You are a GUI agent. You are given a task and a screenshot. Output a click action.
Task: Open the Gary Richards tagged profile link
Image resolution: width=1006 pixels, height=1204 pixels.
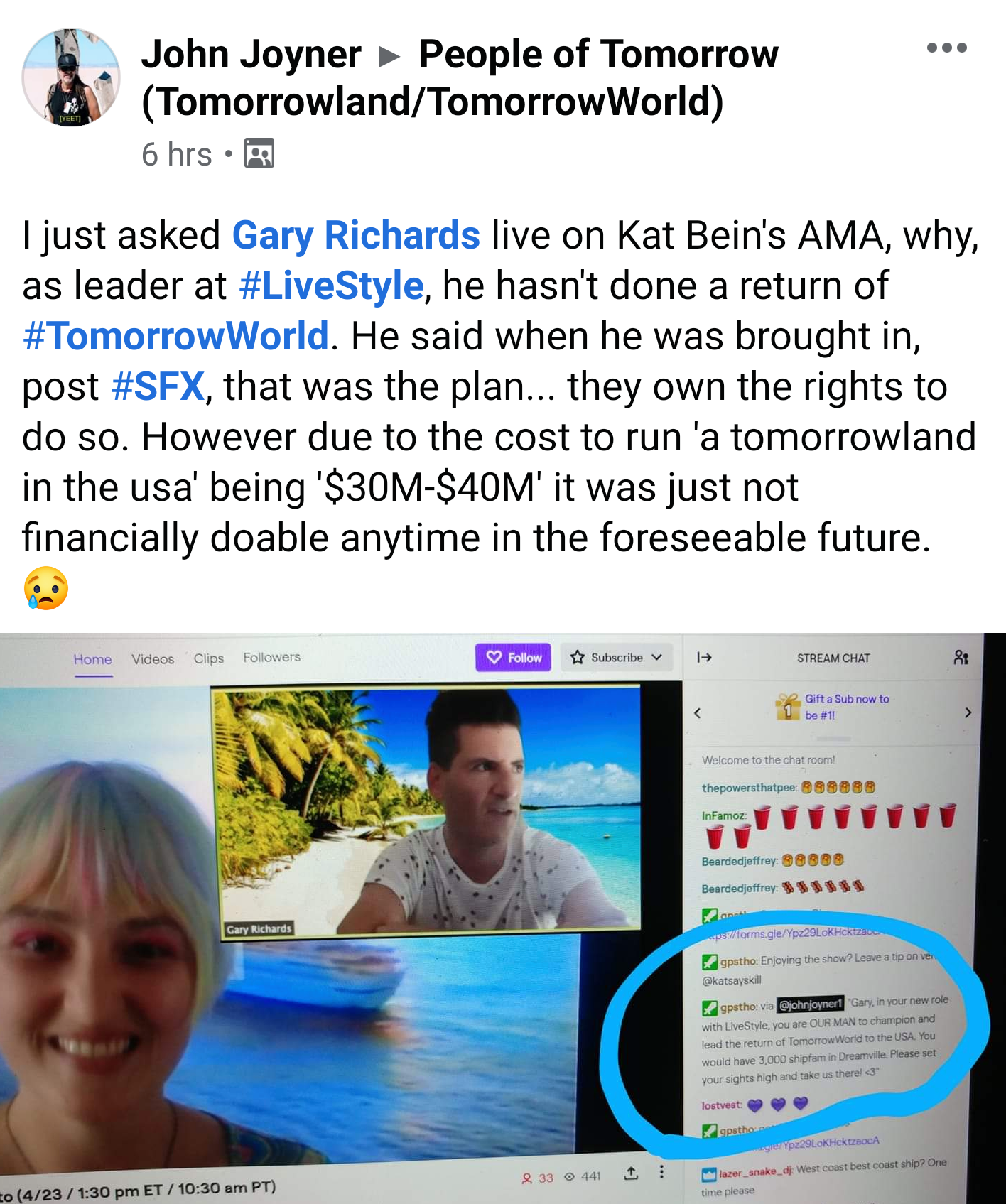(x=356, y=235)
